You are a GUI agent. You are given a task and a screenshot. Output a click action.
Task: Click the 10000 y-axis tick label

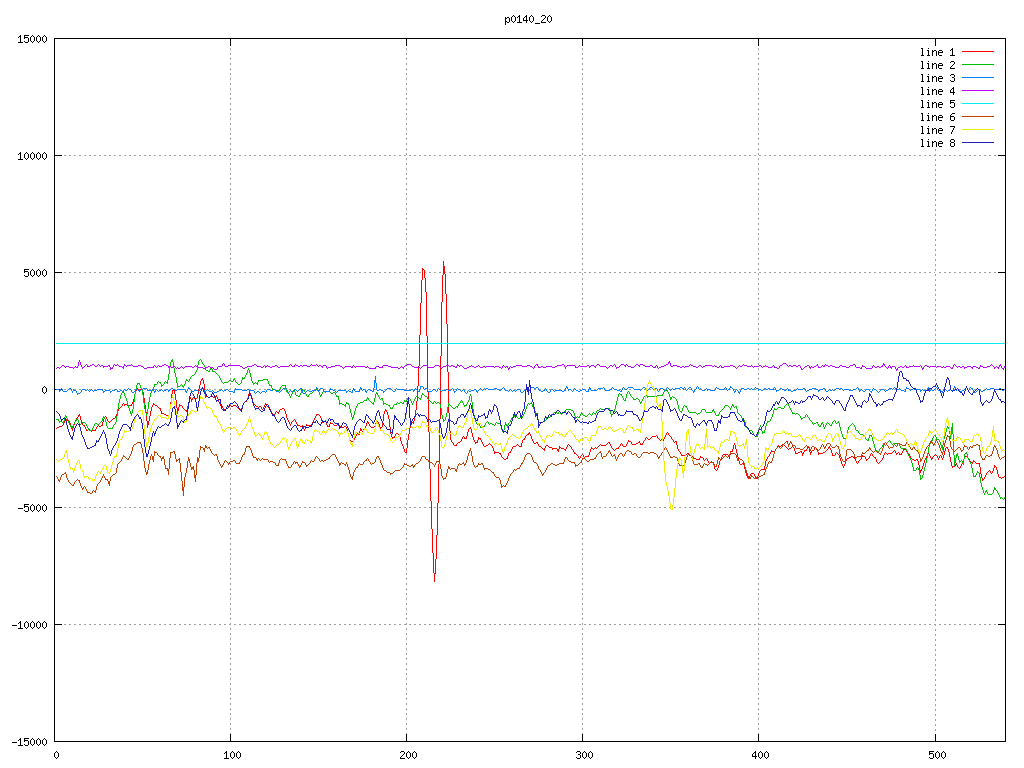pyautogui.click(x=31, y=156)
